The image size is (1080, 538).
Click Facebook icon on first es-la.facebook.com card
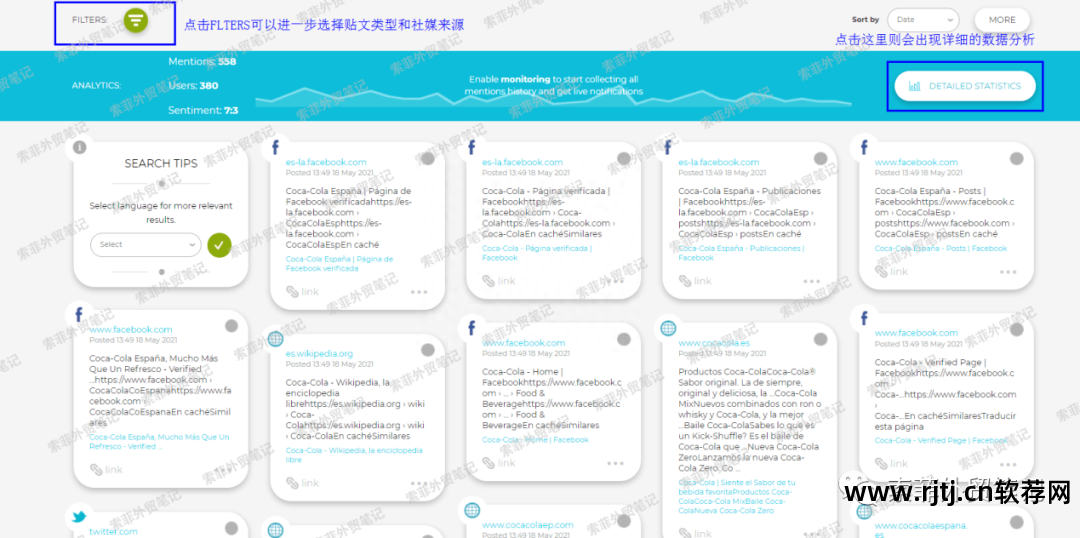(x=275, y=148)
